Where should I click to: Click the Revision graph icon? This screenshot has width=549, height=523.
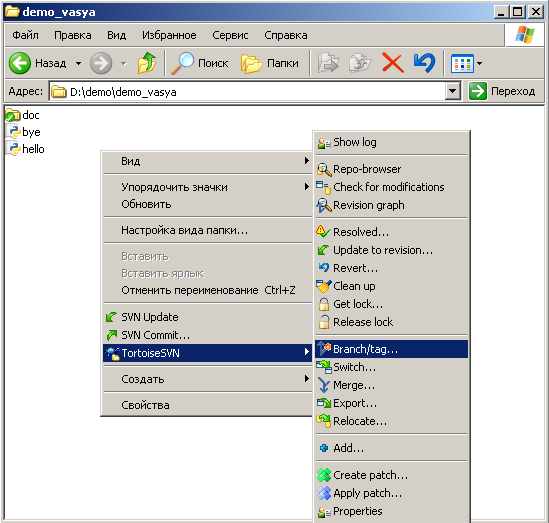[x=324, y=205]
